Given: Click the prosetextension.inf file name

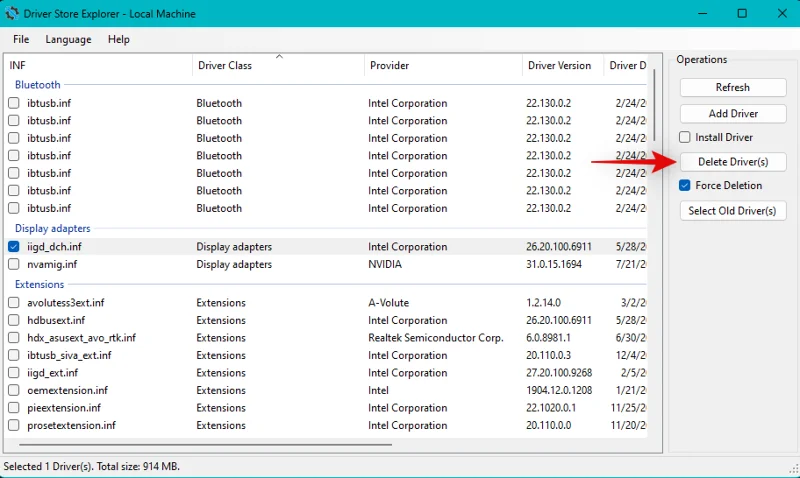Looking at the screenshot, I should click(71, 425).
